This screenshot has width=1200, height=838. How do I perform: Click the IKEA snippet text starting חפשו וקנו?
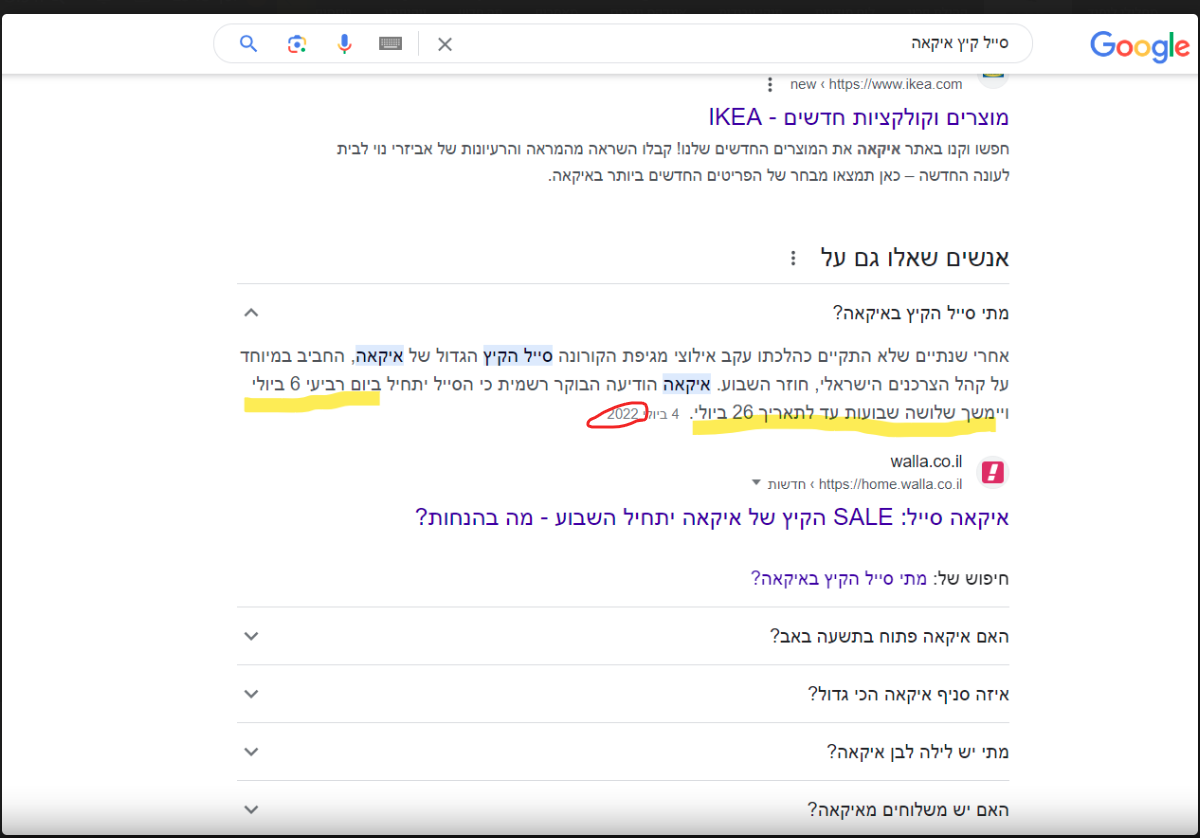(x=673, y=162)
